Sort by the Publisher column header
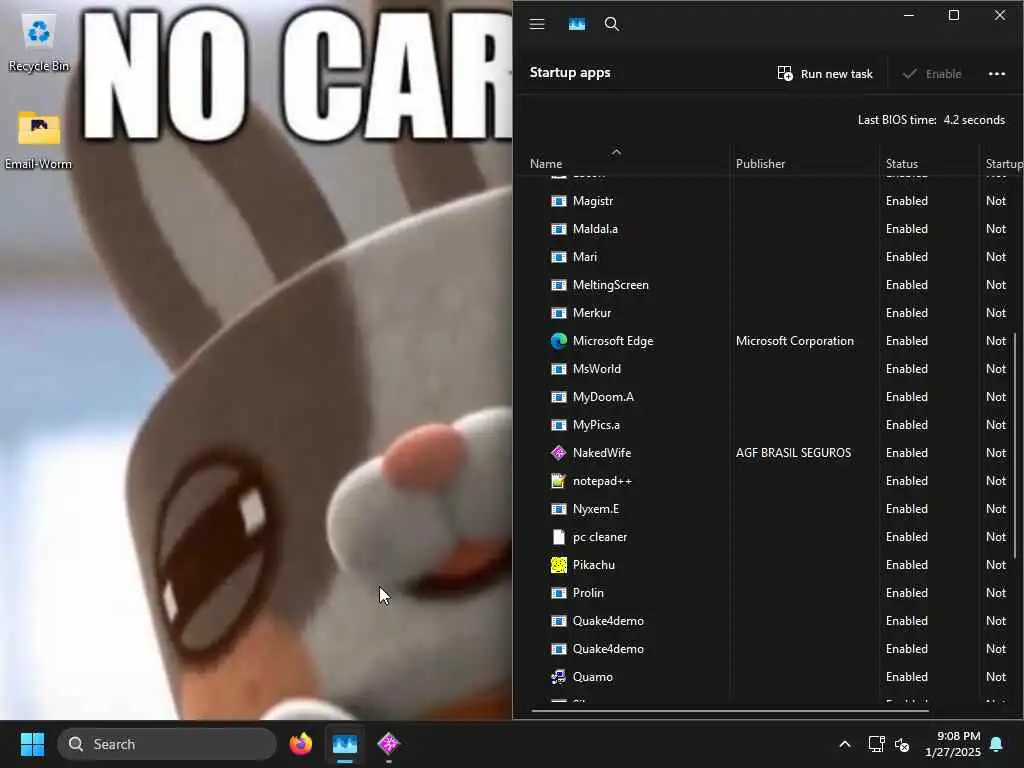This screenshot has width=1024, height=768. point(760,164)
